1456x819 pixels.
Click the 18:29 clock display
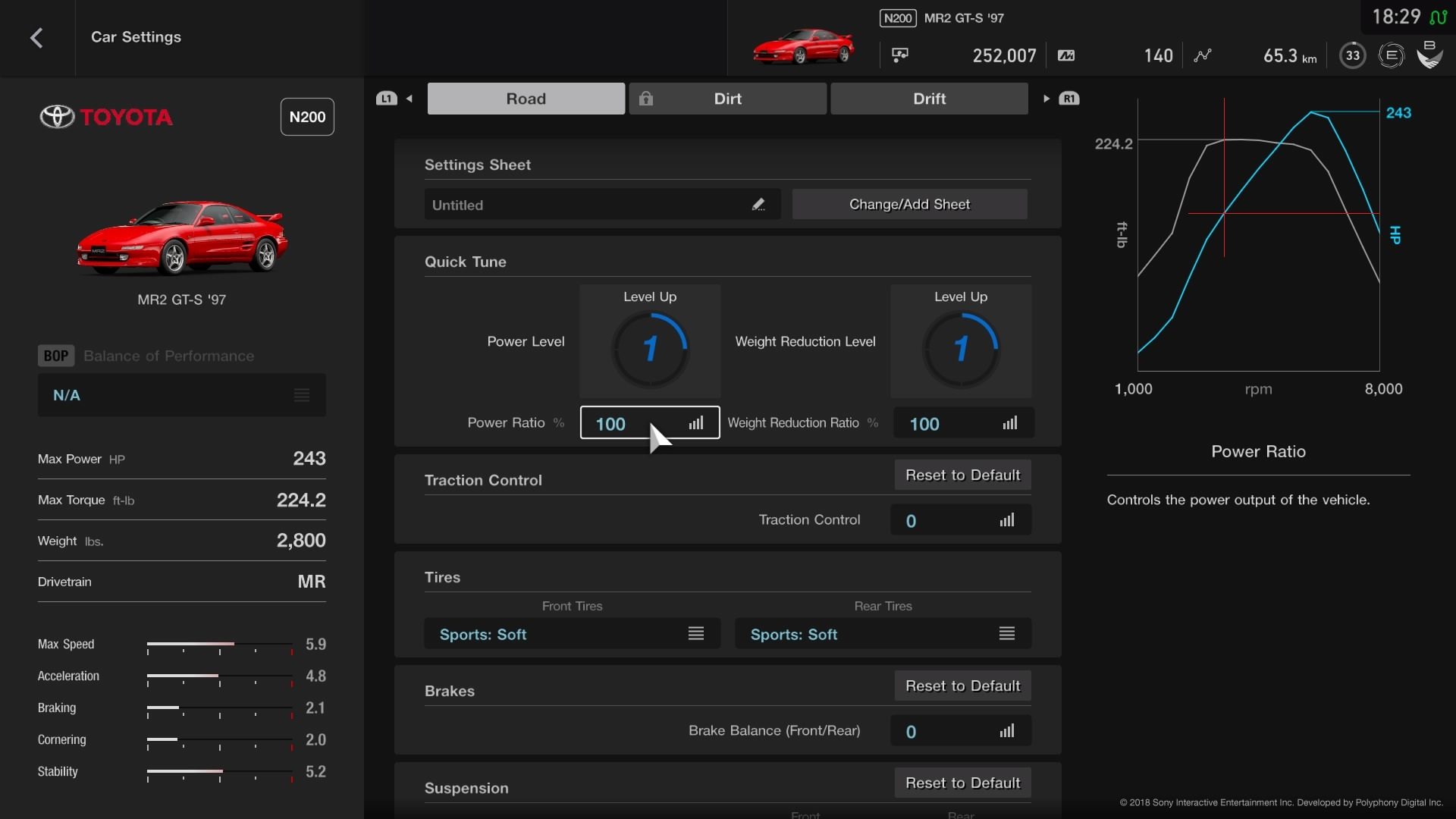1396,17
